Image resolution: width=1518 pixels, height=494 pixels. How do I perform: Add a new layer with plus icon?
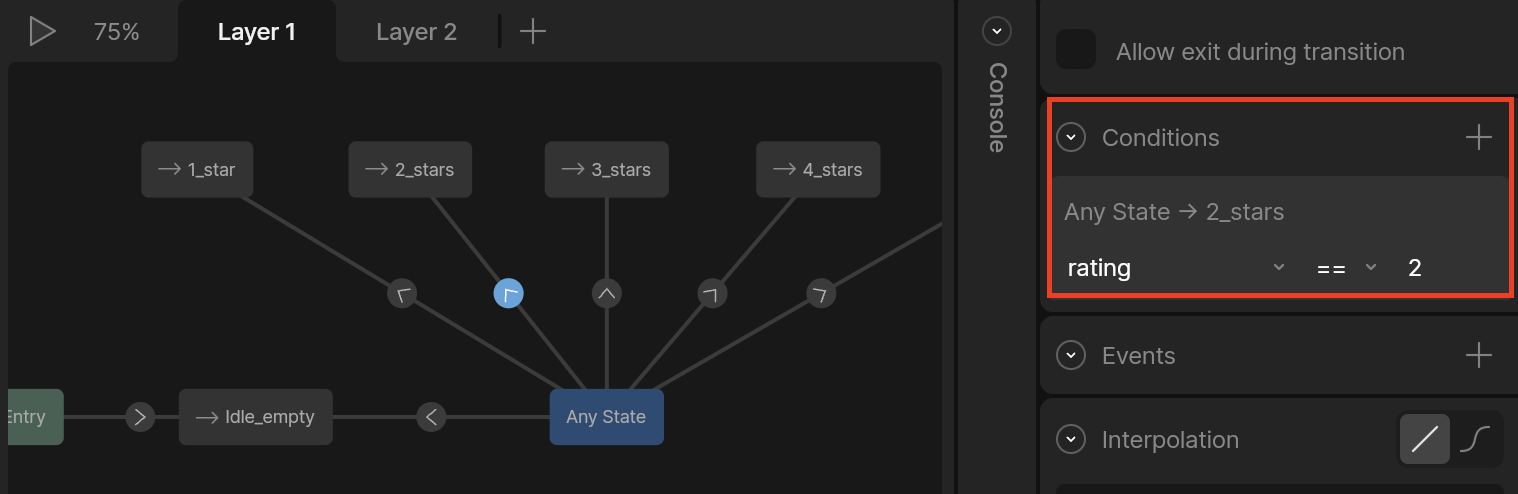[x=533, y=32]
